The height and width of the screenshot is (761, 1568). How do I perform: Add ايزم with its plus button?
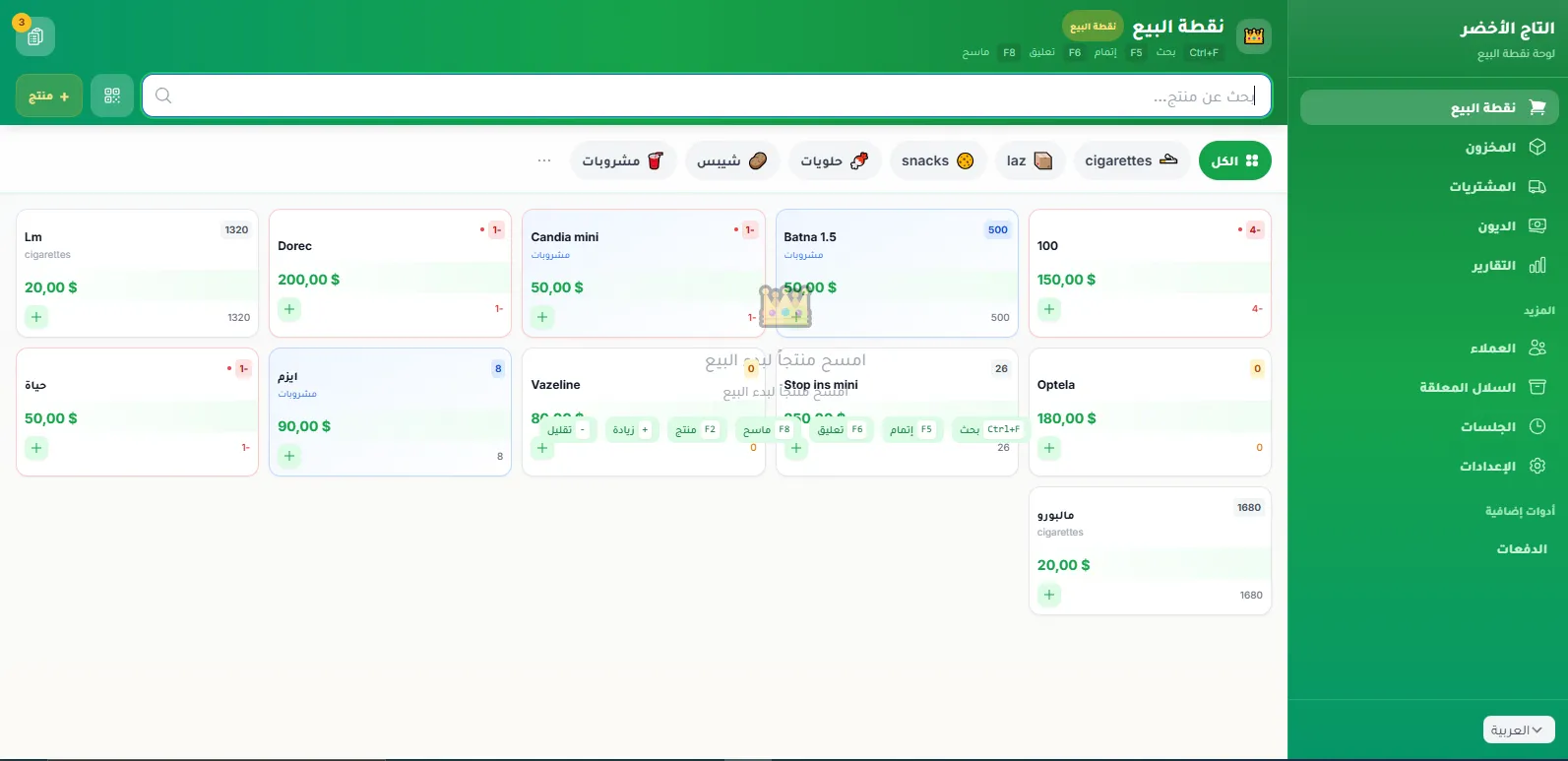click(289, 456)
